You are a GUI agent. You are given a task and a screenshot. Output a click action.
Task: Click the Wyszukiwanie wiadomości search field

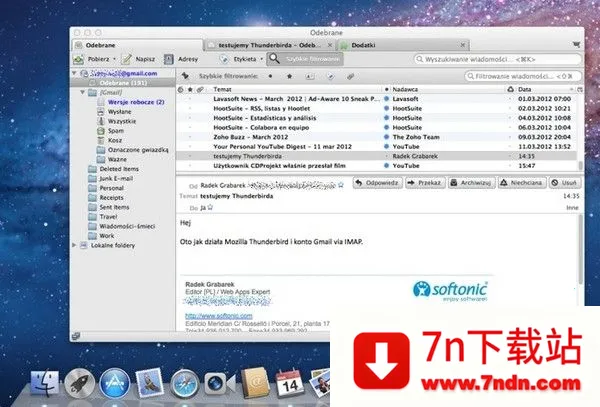490,59
